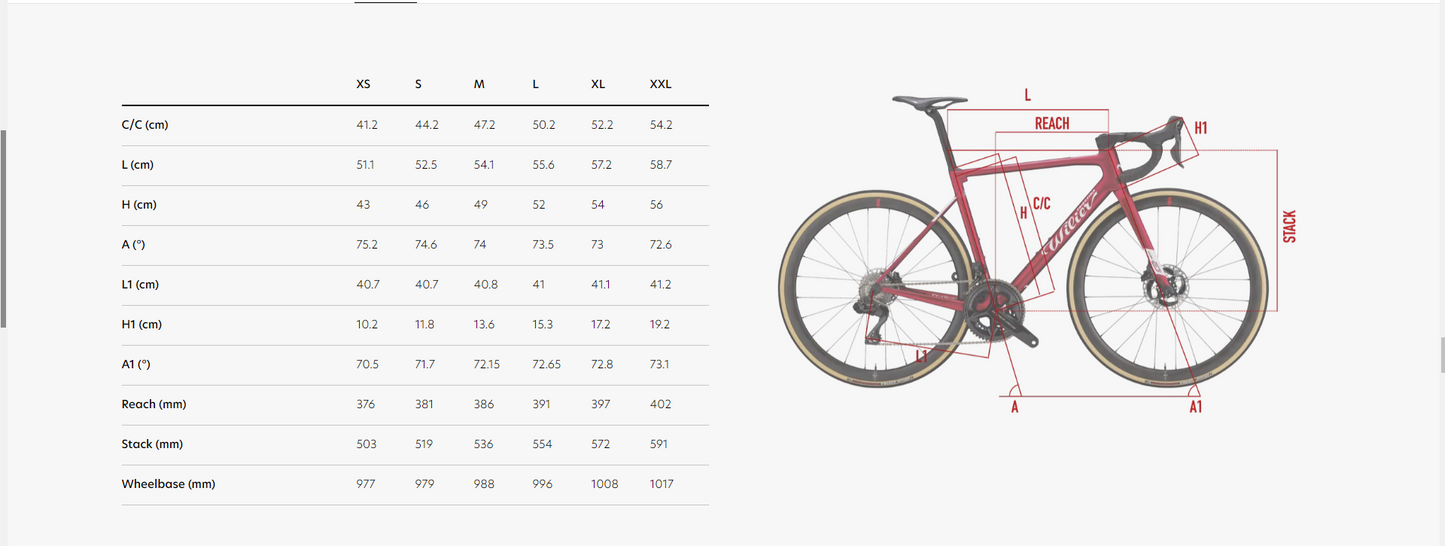
Task: Click the page scrollbar on the right edge
Action: tap(1442, 355)
